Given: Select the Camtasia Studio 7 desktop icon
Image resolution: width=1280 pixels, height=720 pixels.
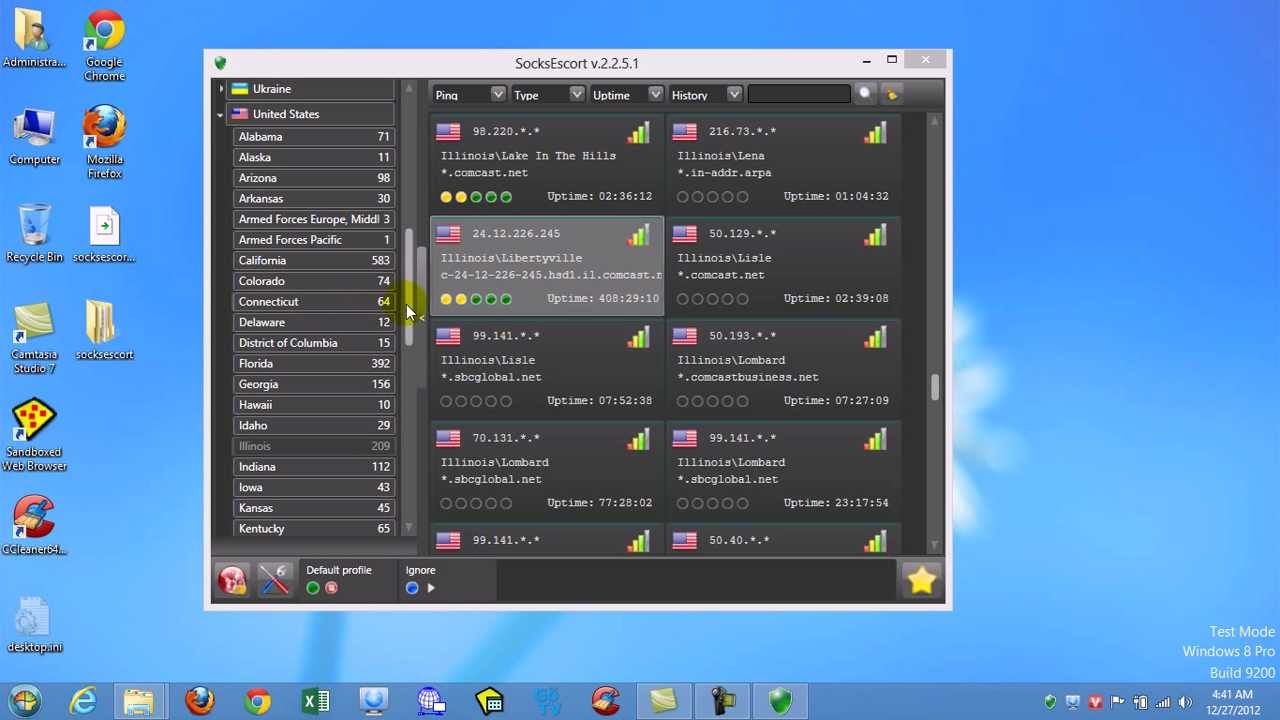Looking at the screenshot, I should click(34, 337).
